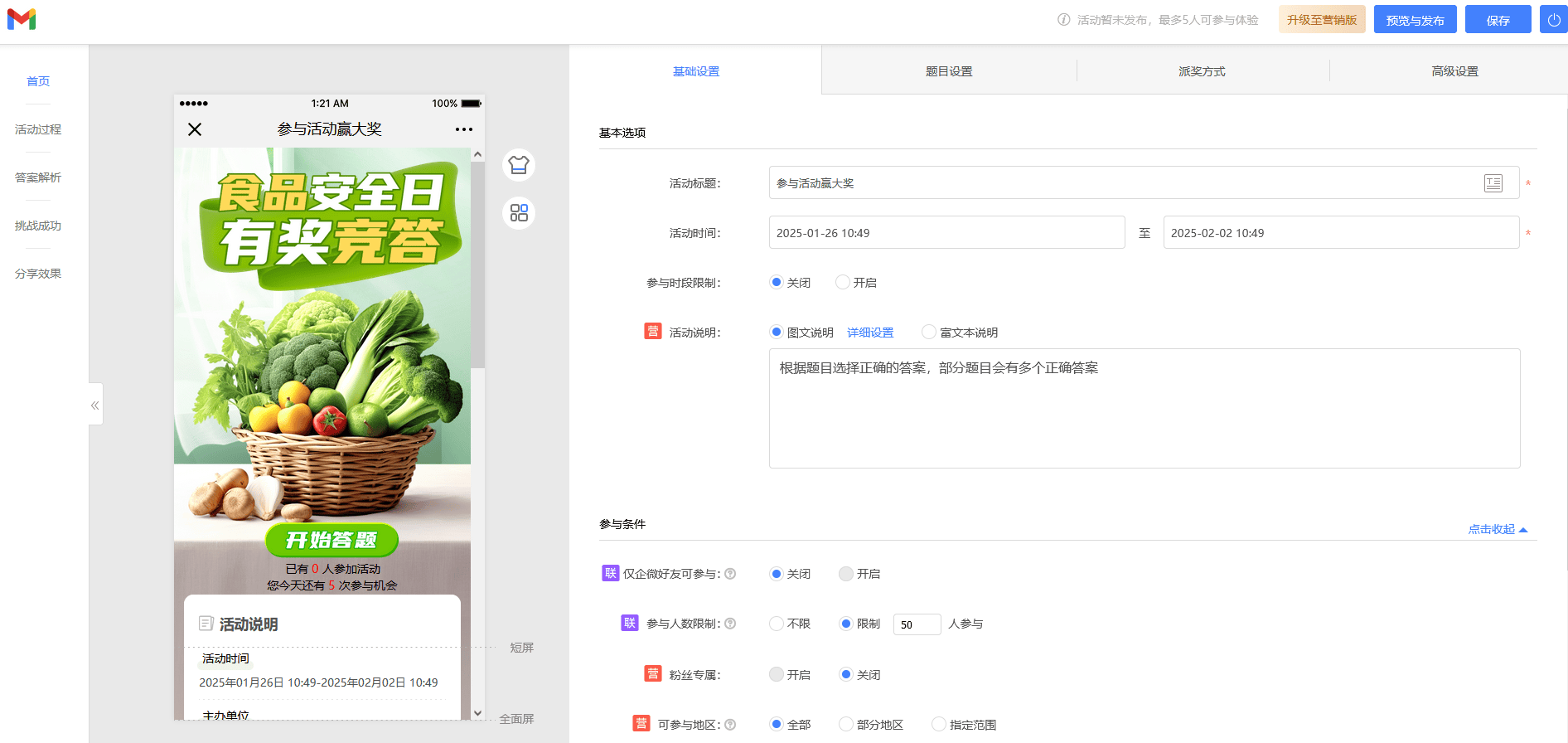Collapse sidebar with double chevron handle
This screenshot has width=1568, height=743.
[x=95, y=405]
